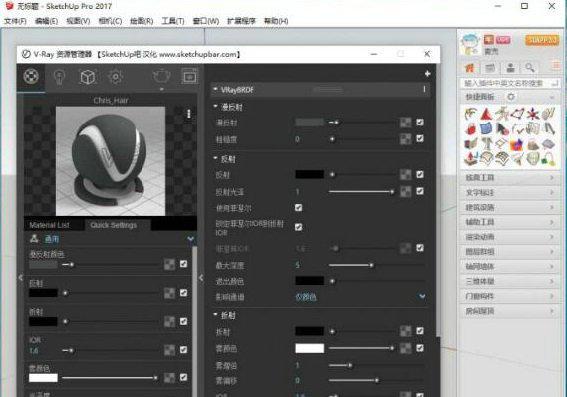
Task: Click the orange button at top of plugin panel
Action: 542,40
